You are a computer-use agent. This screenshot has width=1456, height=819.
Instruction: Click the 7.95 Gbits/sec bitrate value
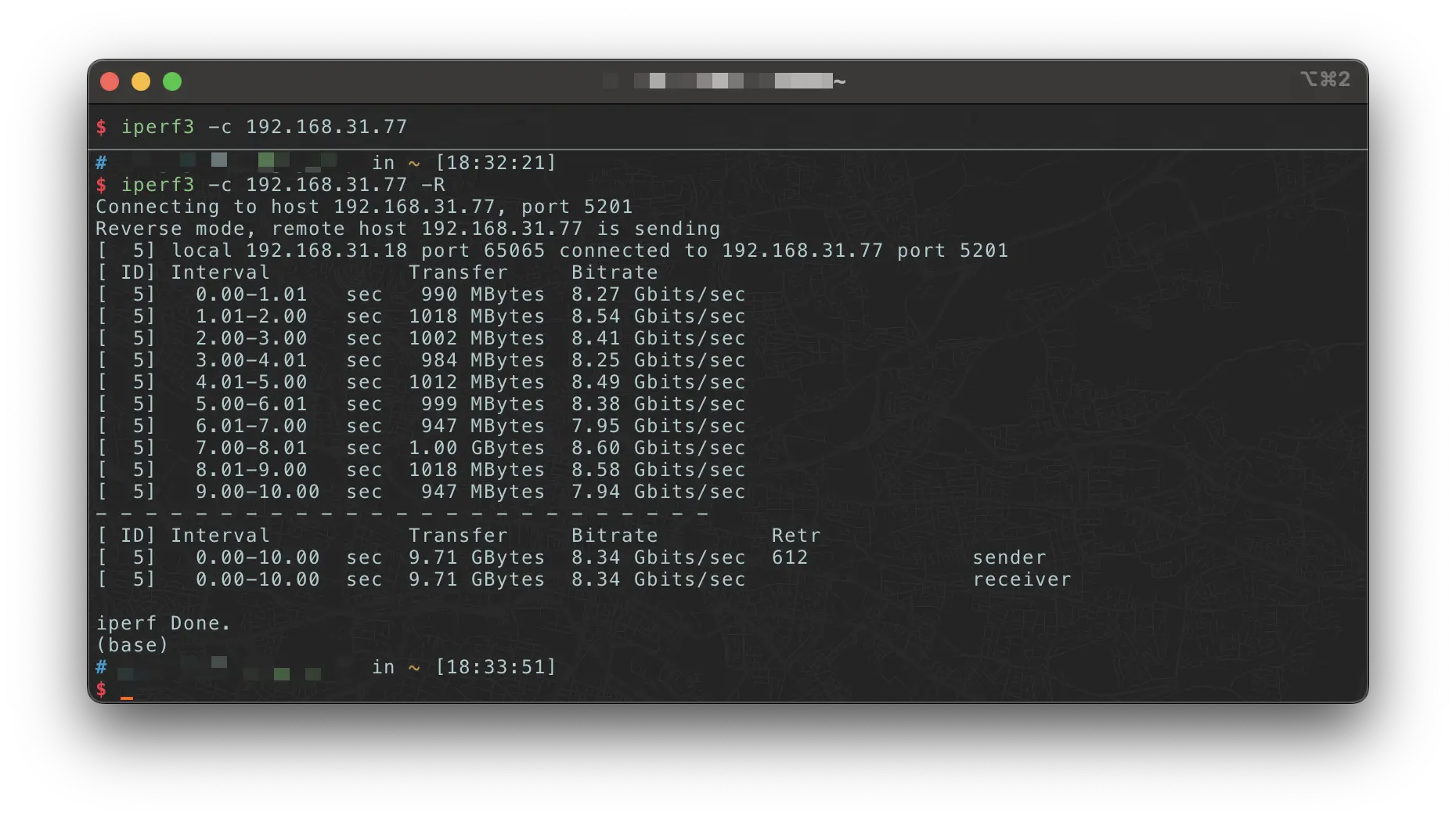click(658, 426)
